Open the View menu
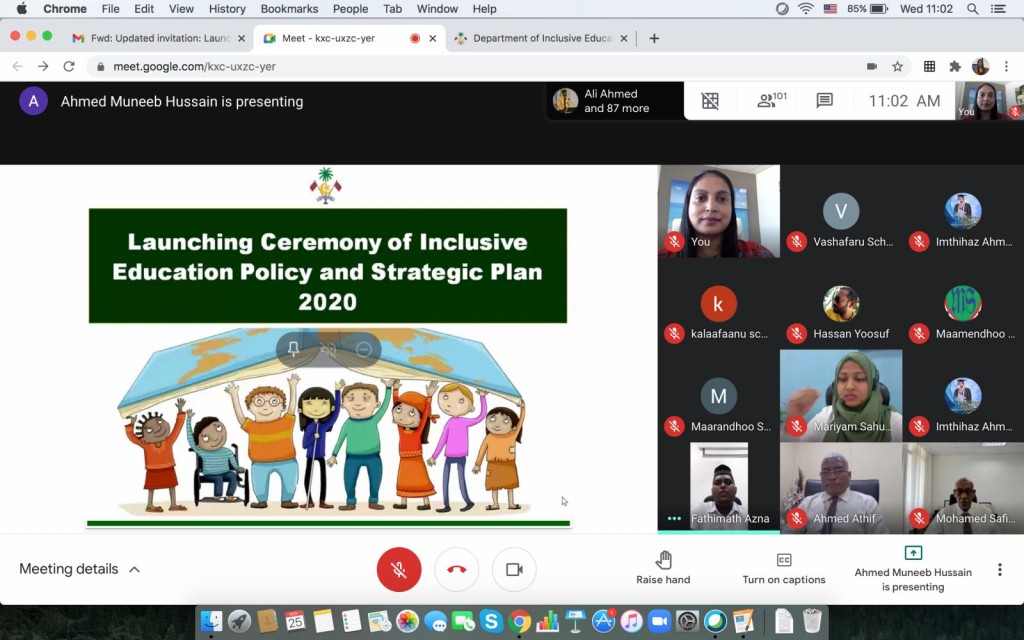The height and width of the screenshot is (640, 1024). pos(181,8)
